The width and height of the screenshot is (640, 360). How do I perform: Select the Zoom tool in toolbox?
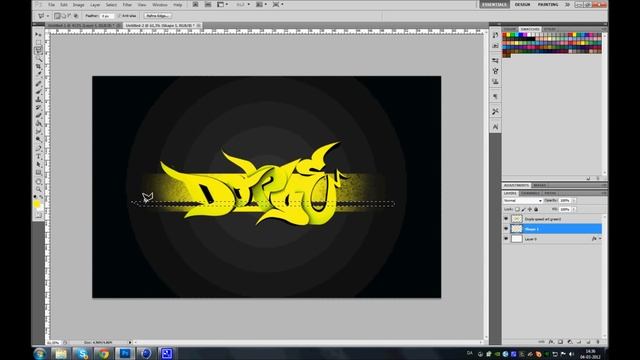click(38, 189)
